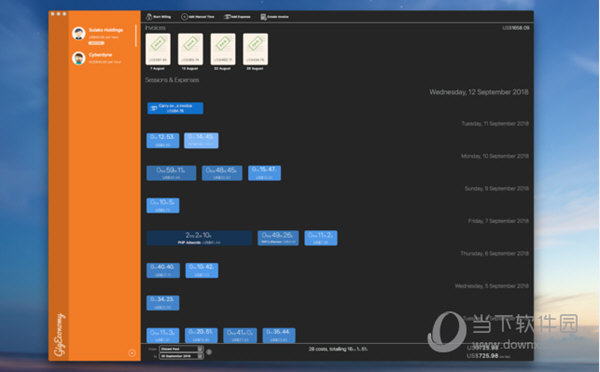
Task: Select the 2h 2m 10s session block
Action: (x=199, y=238)
